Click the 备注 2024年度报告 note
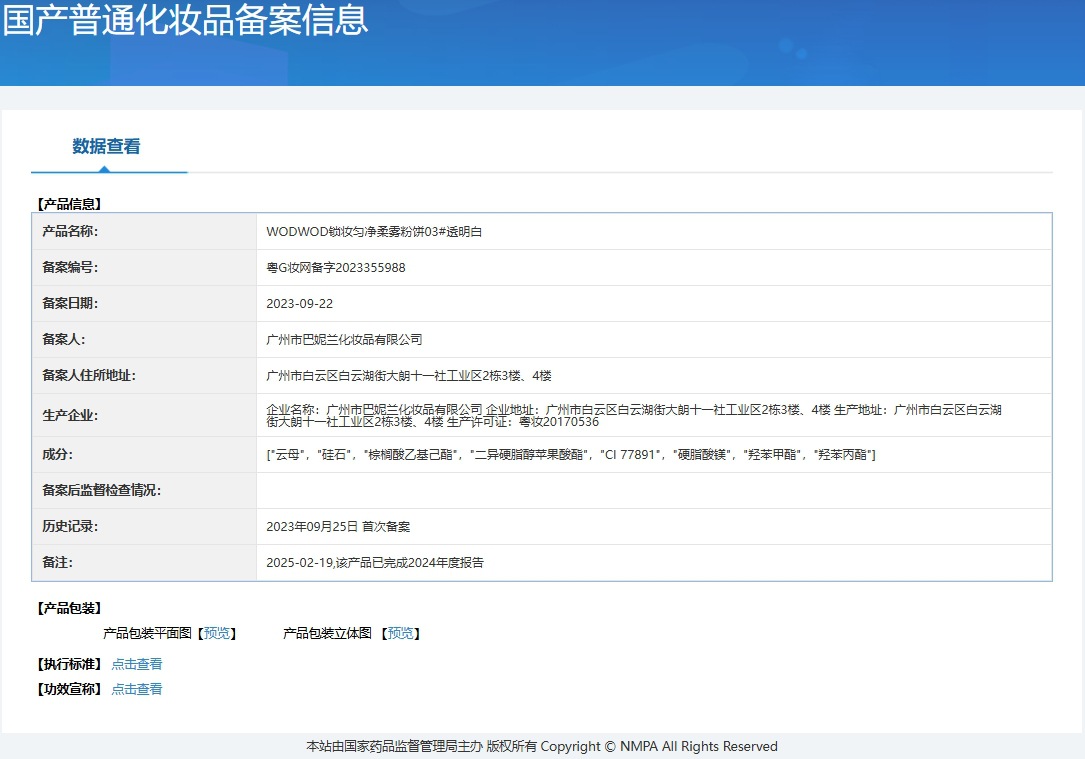 tap(375, 563)
